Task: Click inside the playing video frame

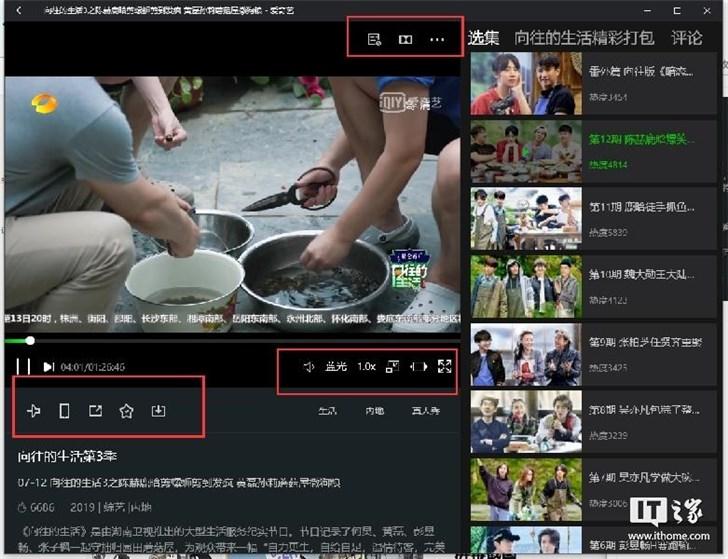Action: point(232,204)
